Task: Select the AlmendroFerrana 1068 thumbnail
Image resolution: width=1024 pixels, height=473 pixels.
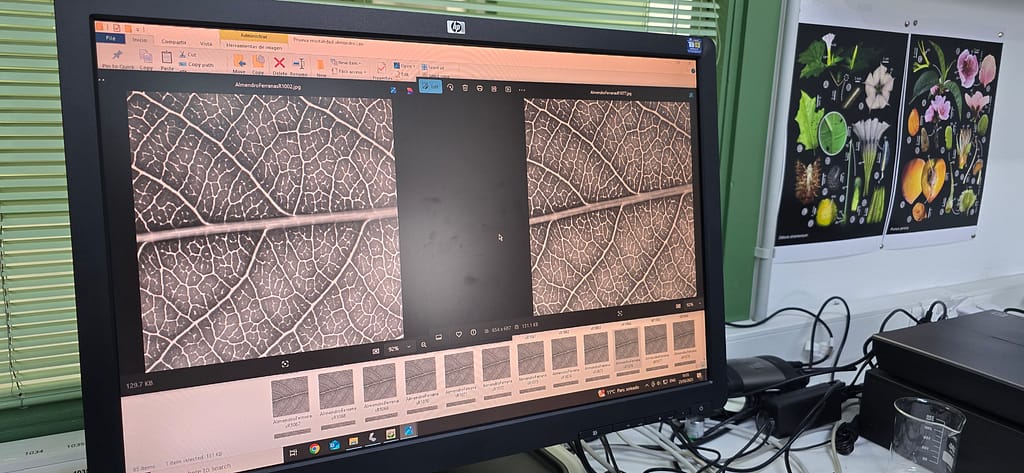Action: click(x=336, y=389)
